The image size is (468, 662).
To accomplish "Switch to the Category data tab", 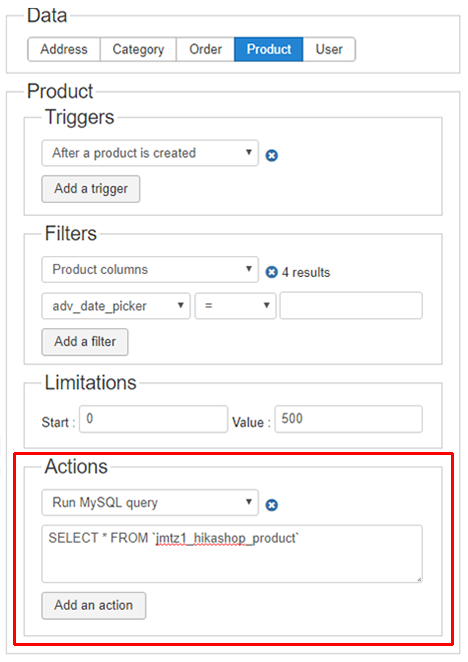I will coord(138,49).
